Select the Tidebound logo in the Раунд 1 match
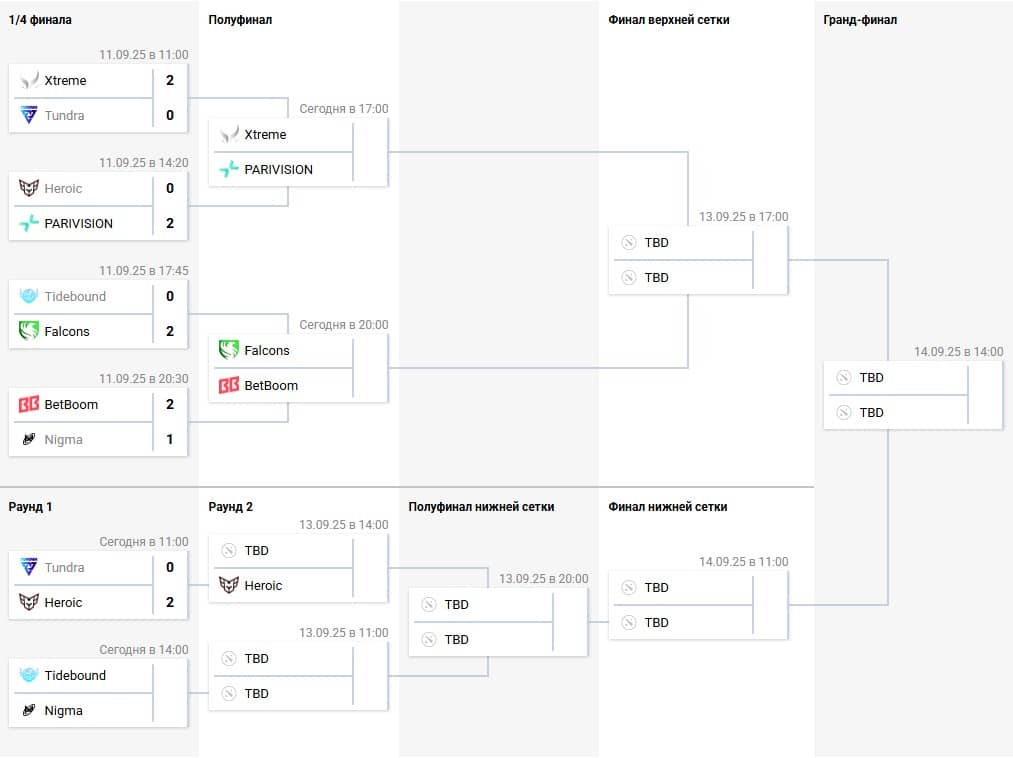The width and height of the screenshot is (1013, 758). point(29,676)
